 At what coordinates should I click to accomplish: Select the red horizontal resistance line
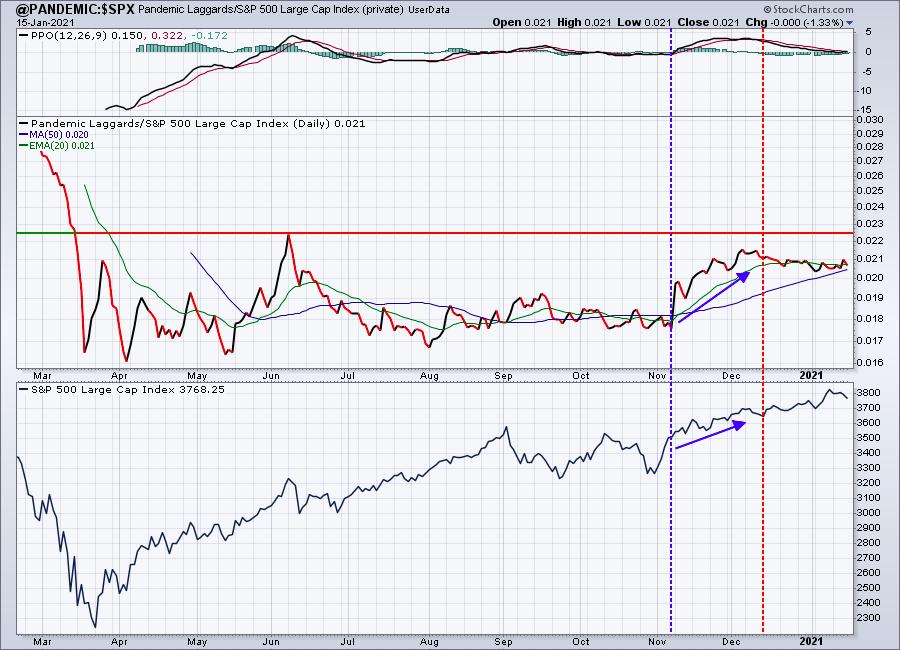pyautogui.click(x=450, y=232)
